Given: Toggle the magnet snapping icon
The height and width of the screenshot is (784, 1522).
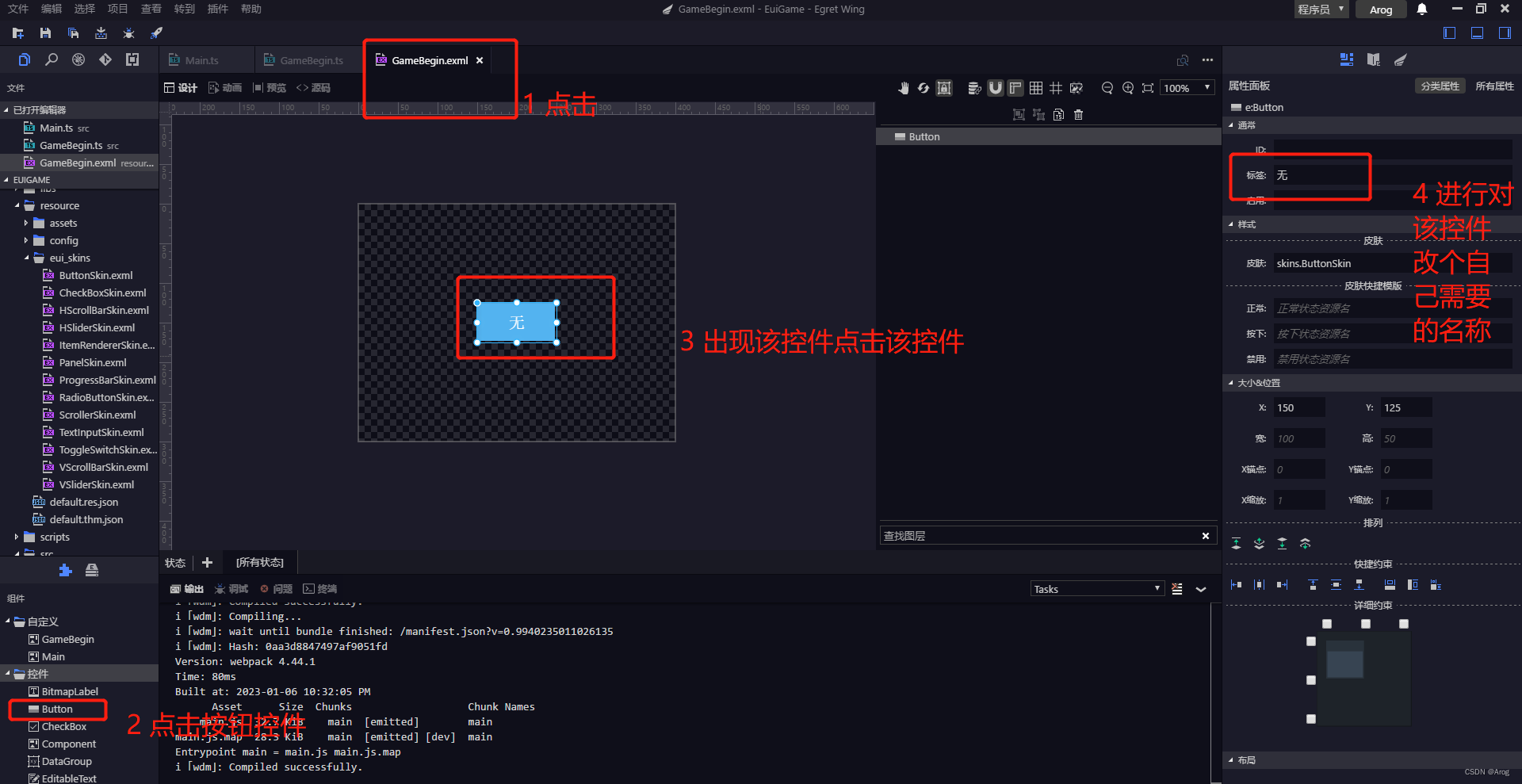Looking at the screenshot, I should (996, 87).
